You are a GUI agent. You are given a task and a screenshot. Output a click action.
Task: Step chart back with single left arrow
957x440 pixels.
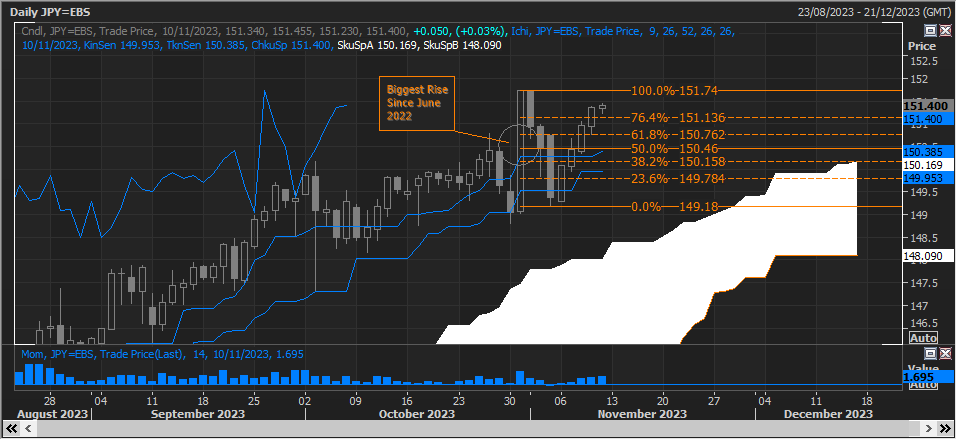tap(26, 428)
